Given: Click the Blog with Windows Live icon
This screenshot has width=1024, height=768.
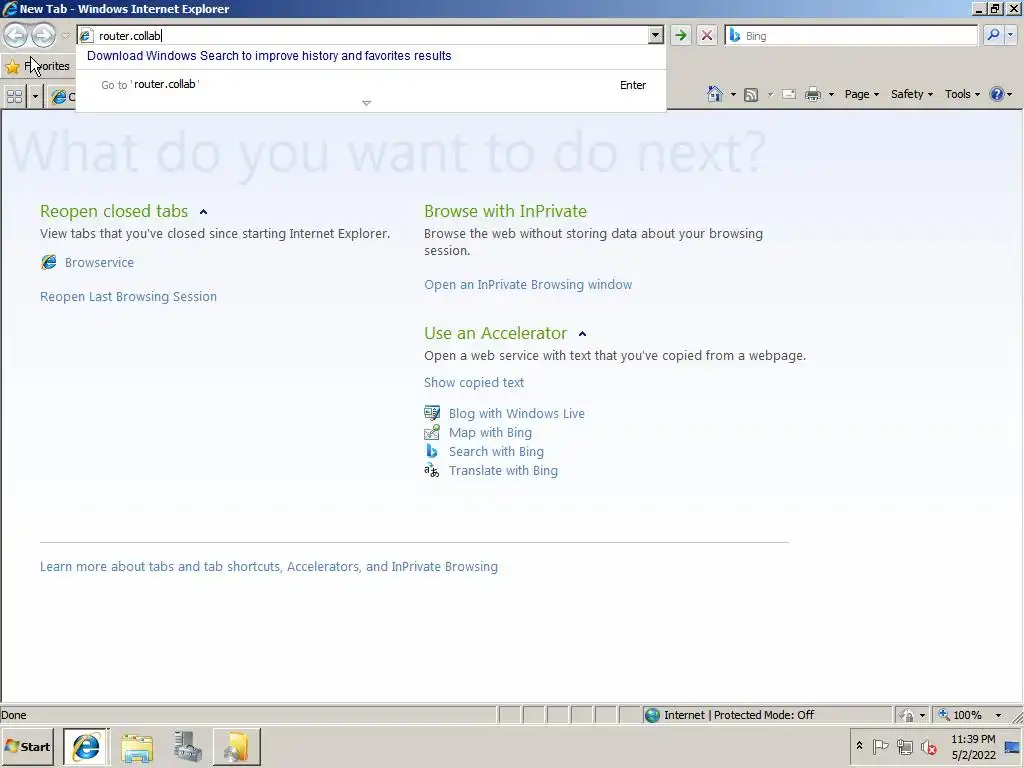Looking at the screenshot, I should (432, 413).
